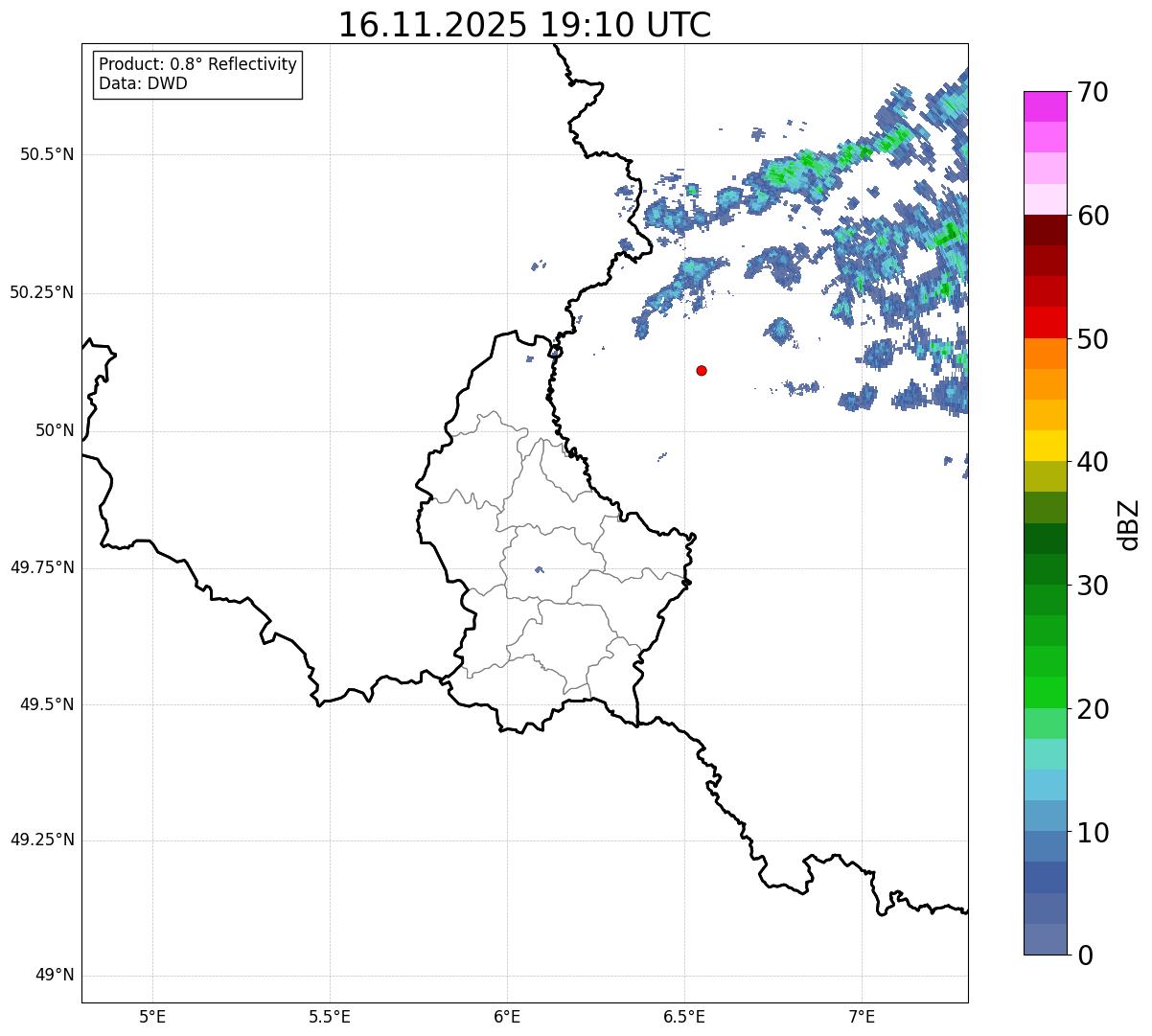Image resolution: width=1152 pixels, height=1036 pixels.
Task: Select the dark maroon segment just below 60
Action: coord(1045,230)
